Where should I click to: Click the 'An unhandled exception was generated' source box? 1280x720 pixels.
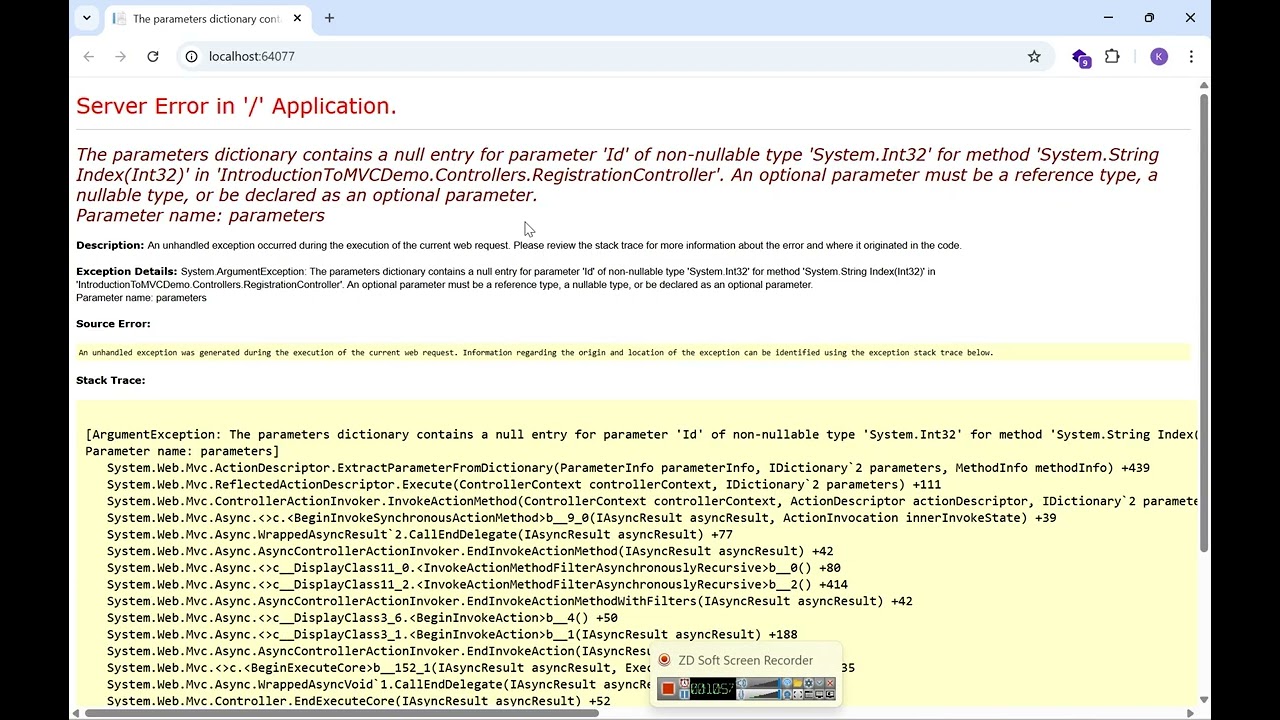tap(634, 352)
